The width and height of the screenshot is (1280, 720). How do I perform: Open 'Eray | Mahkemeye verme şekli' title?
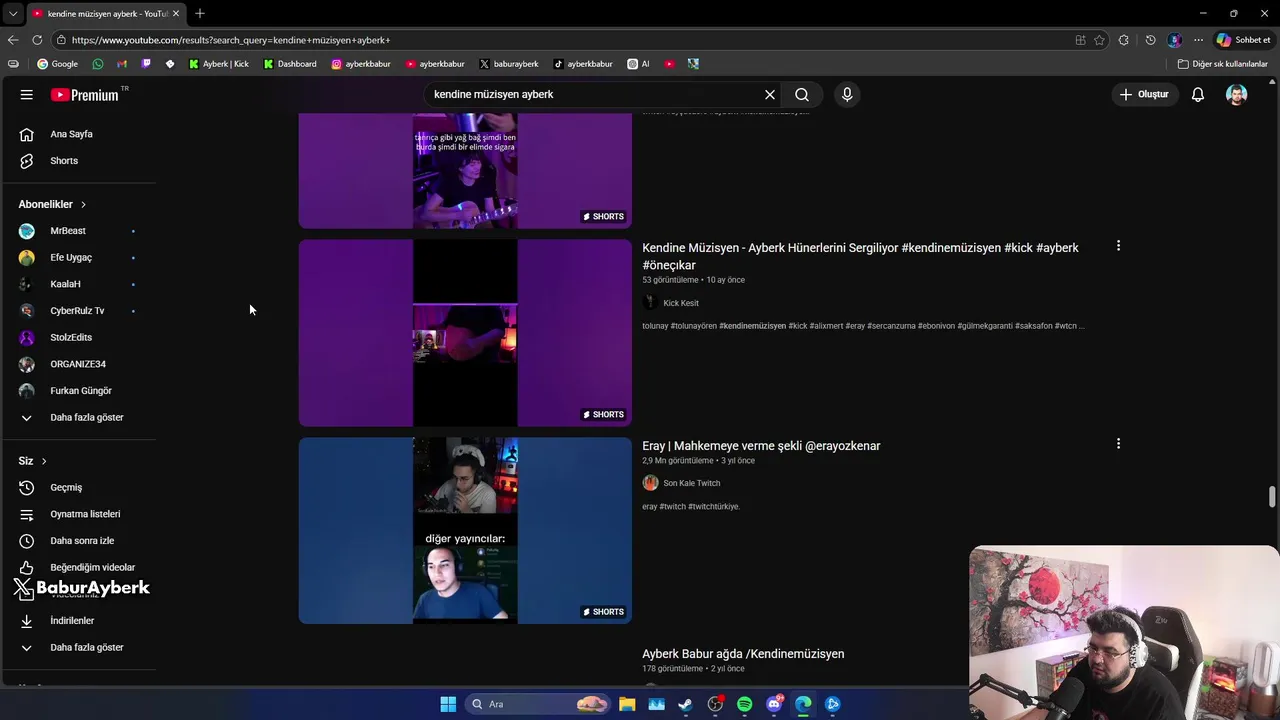point(761,446)
